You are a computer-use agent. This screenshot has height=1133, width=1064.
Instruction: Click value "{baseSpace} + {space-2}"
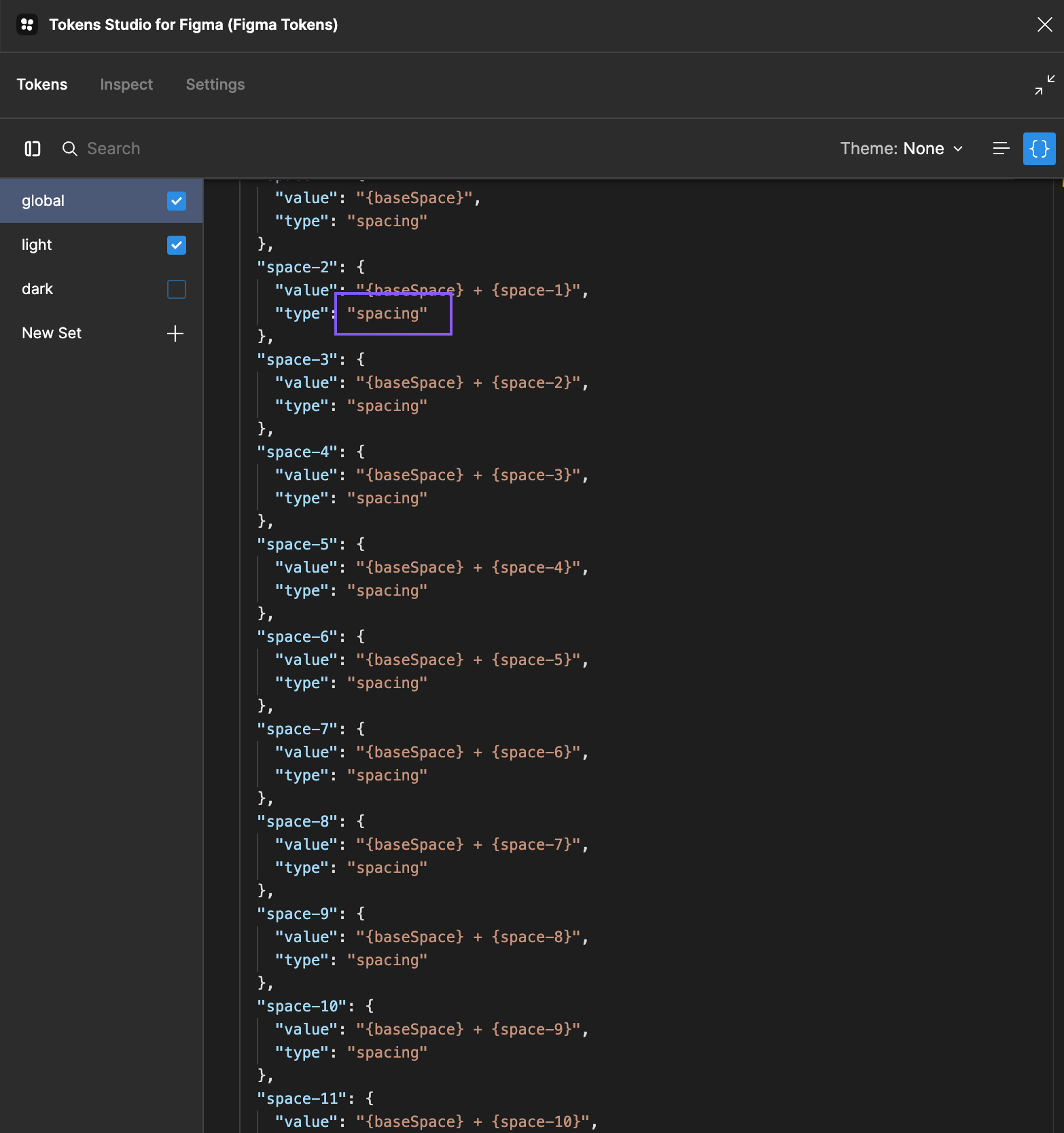coord(468,383)
